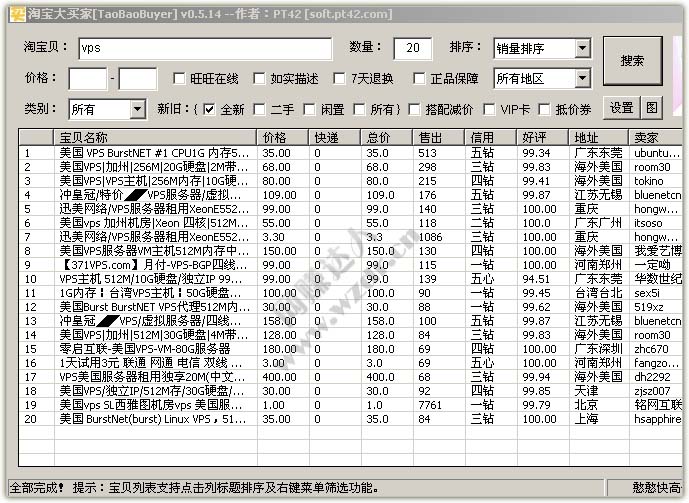Viewport: 689px width, 503px height.
Task: Check the 闲置 condition checkbox
Action: click(309, 109)
